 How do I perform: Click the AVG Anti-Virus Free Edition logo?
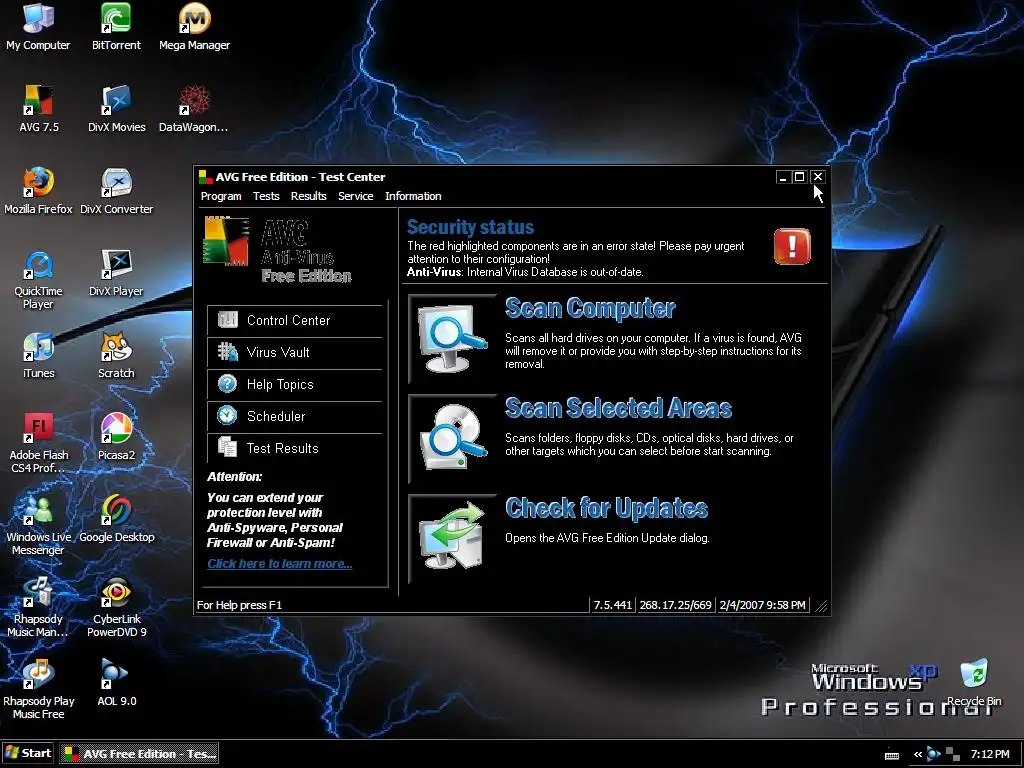[x=278, y=251]
